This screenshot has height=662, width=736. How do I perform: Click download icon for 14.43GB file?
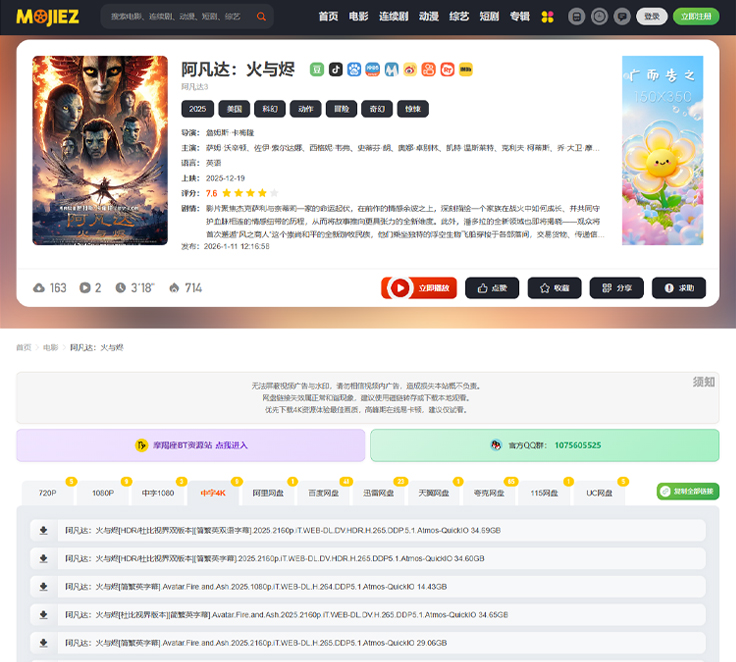tap(44, 587)
